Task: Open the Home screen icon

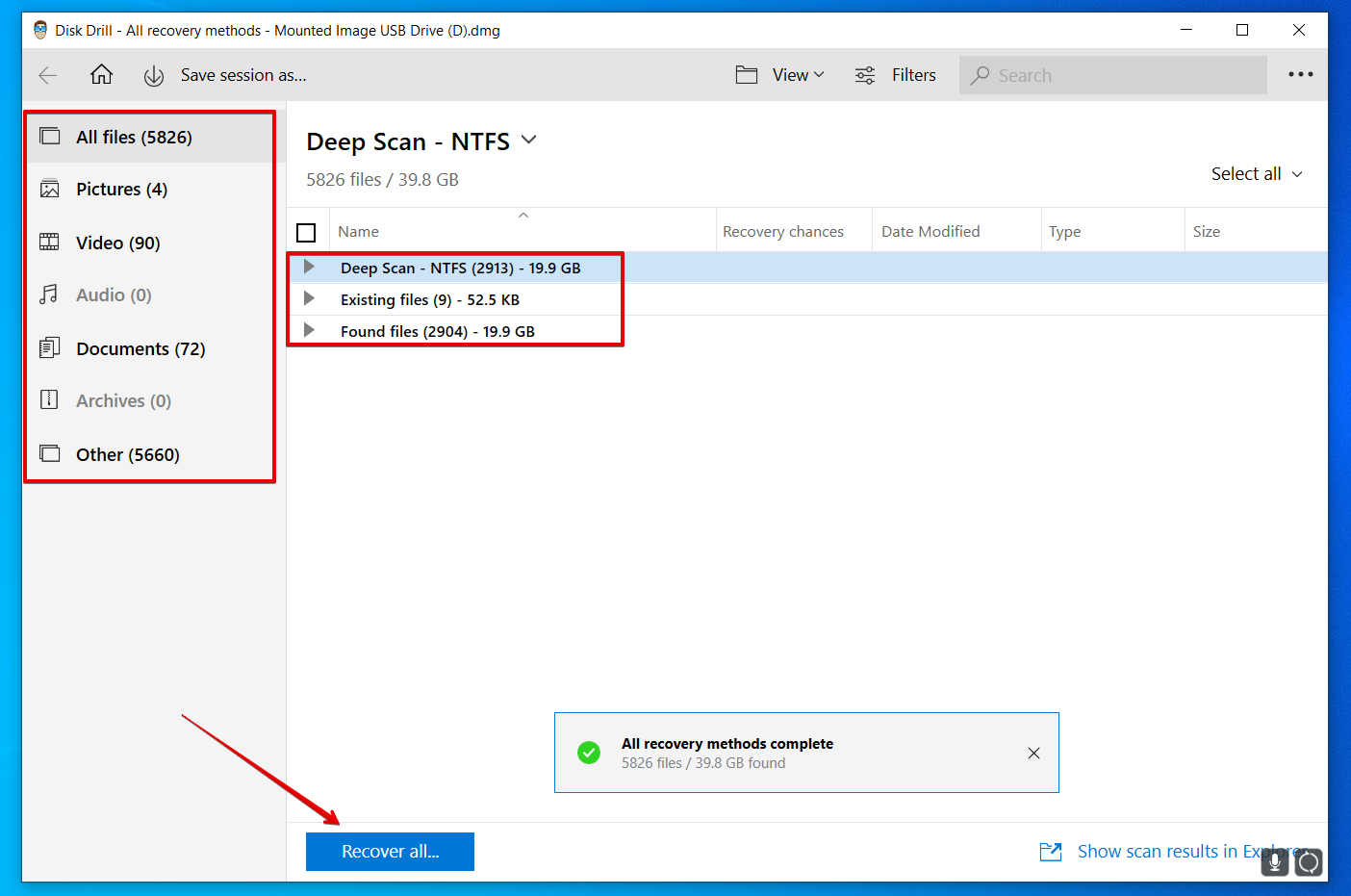Action: pyautogui.click(x=101, y=75)
